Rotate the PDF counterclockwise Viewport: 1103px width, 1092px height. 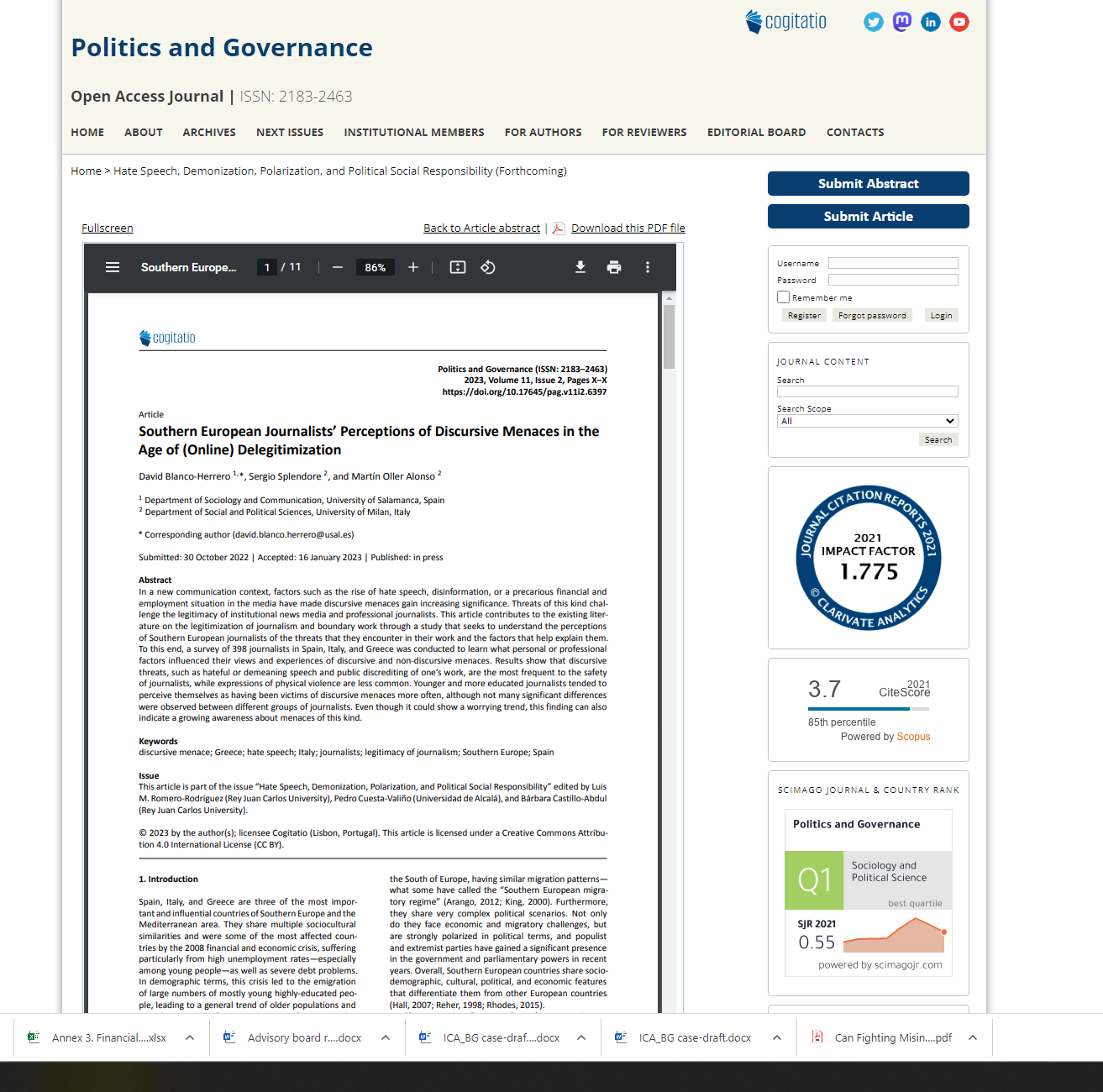(488, 267)
